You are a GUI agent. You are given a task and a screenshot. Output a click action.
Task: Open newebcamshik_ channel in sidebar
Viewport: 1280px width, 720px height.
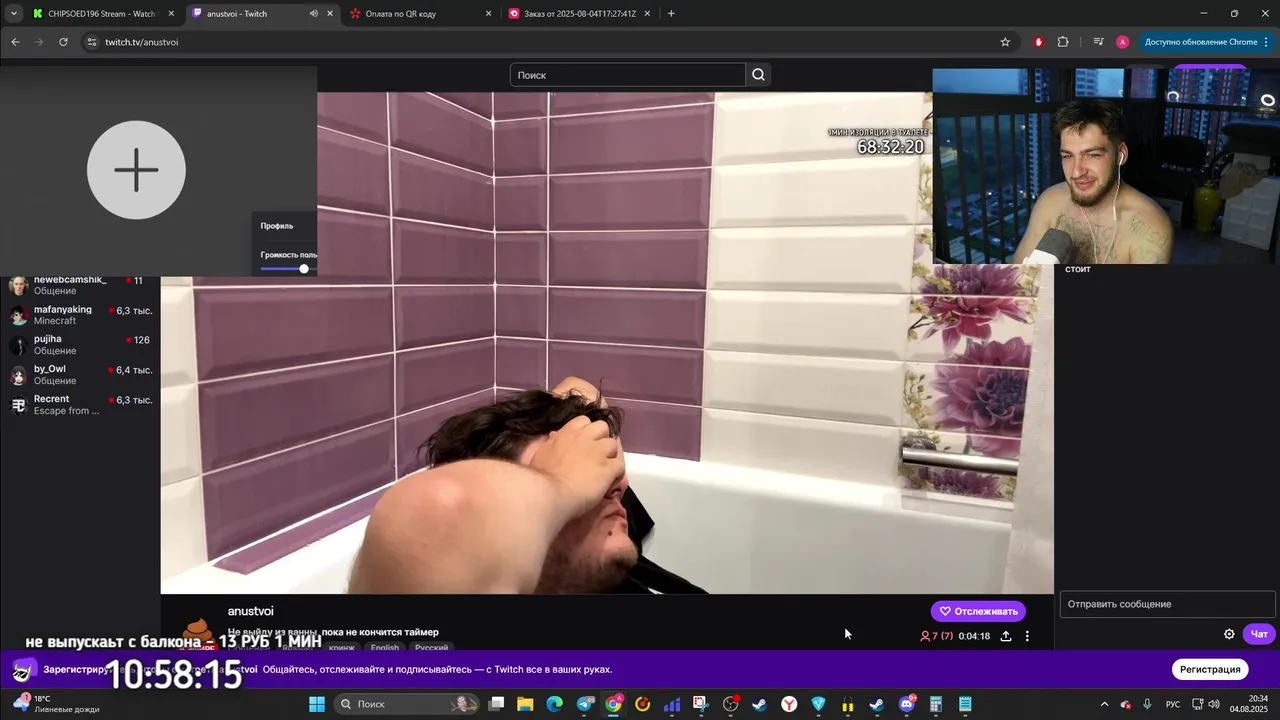point(80,285)
